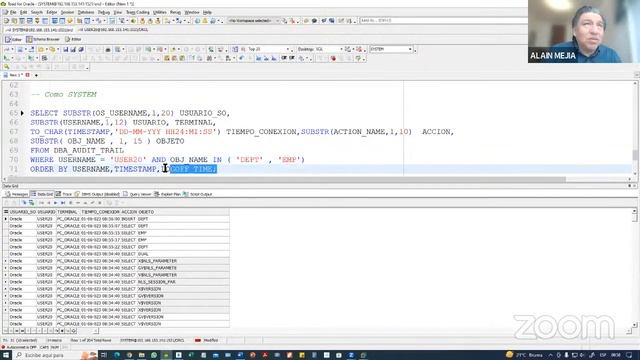
Task: Click line 65 execution marker in gutter
Action: tap(22, 113)
